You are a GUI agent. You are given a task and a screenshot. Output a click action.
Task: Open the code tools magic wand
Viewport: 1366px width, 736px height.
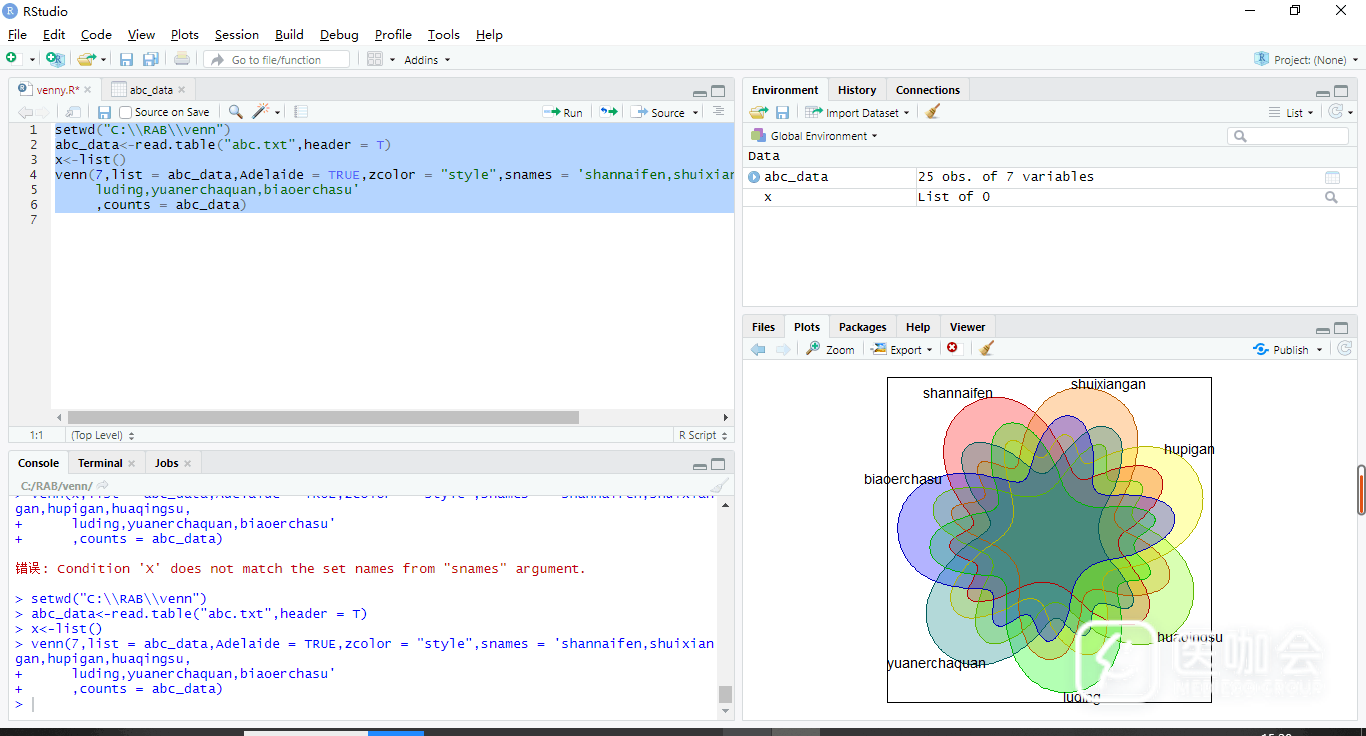click(x=262, y=112)
